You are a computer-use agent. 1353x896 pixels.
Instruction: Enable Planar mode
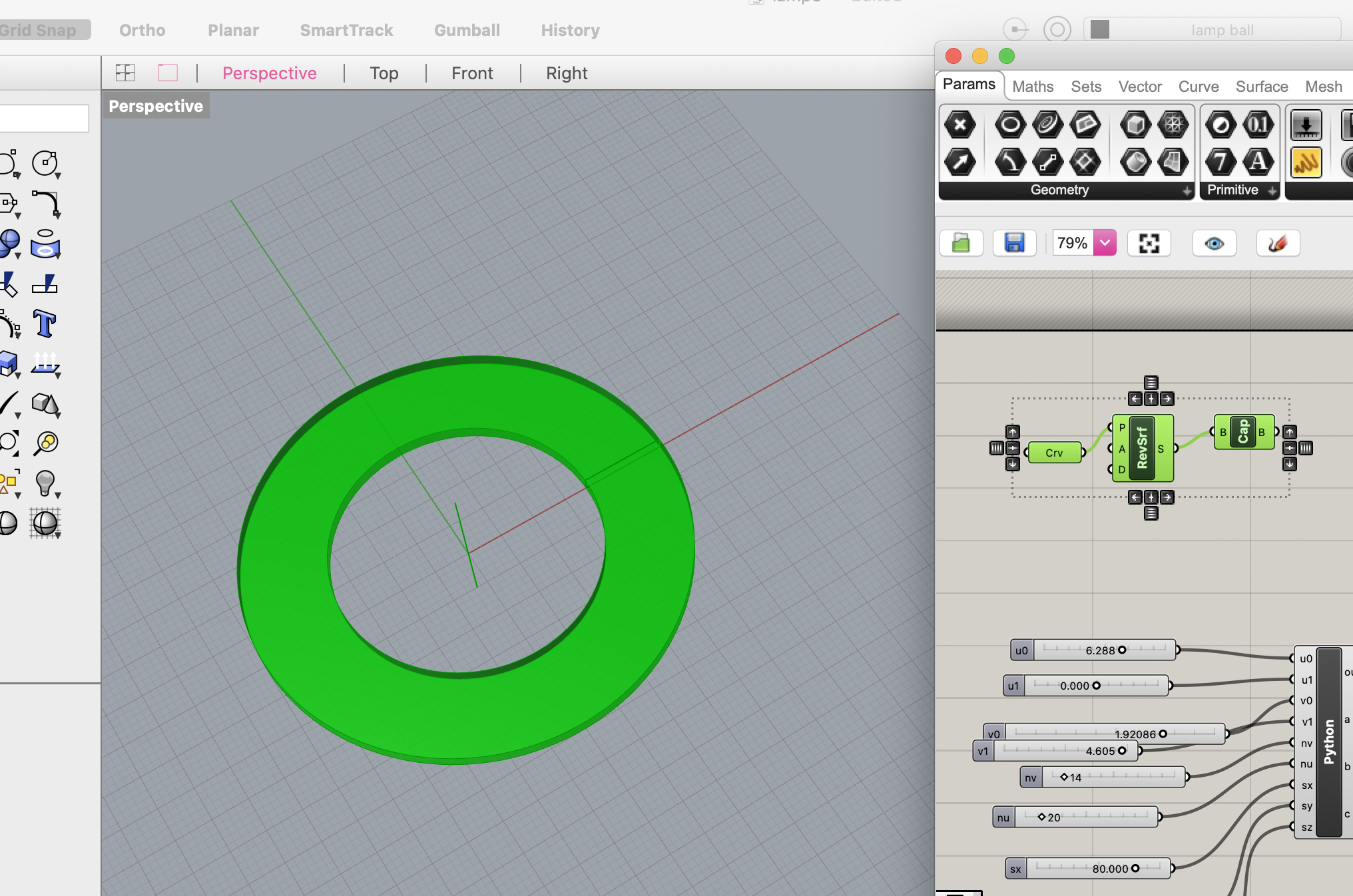click(233, 30)
